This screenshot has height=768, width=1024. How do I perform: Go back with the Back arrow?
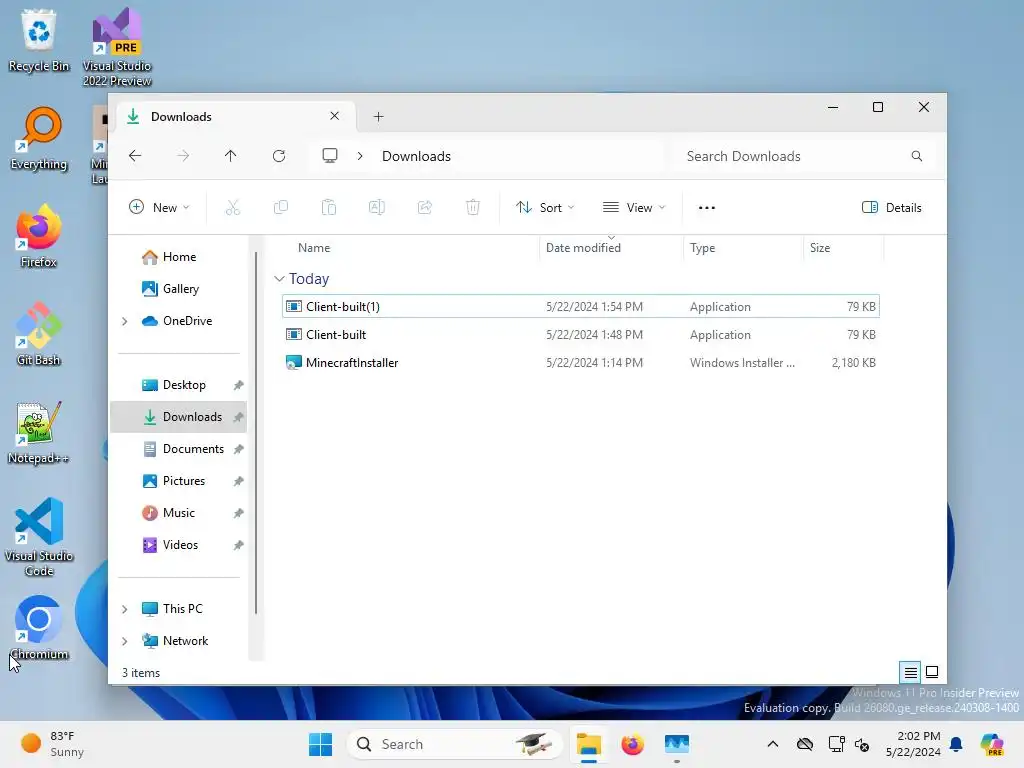tap(135, 156)
